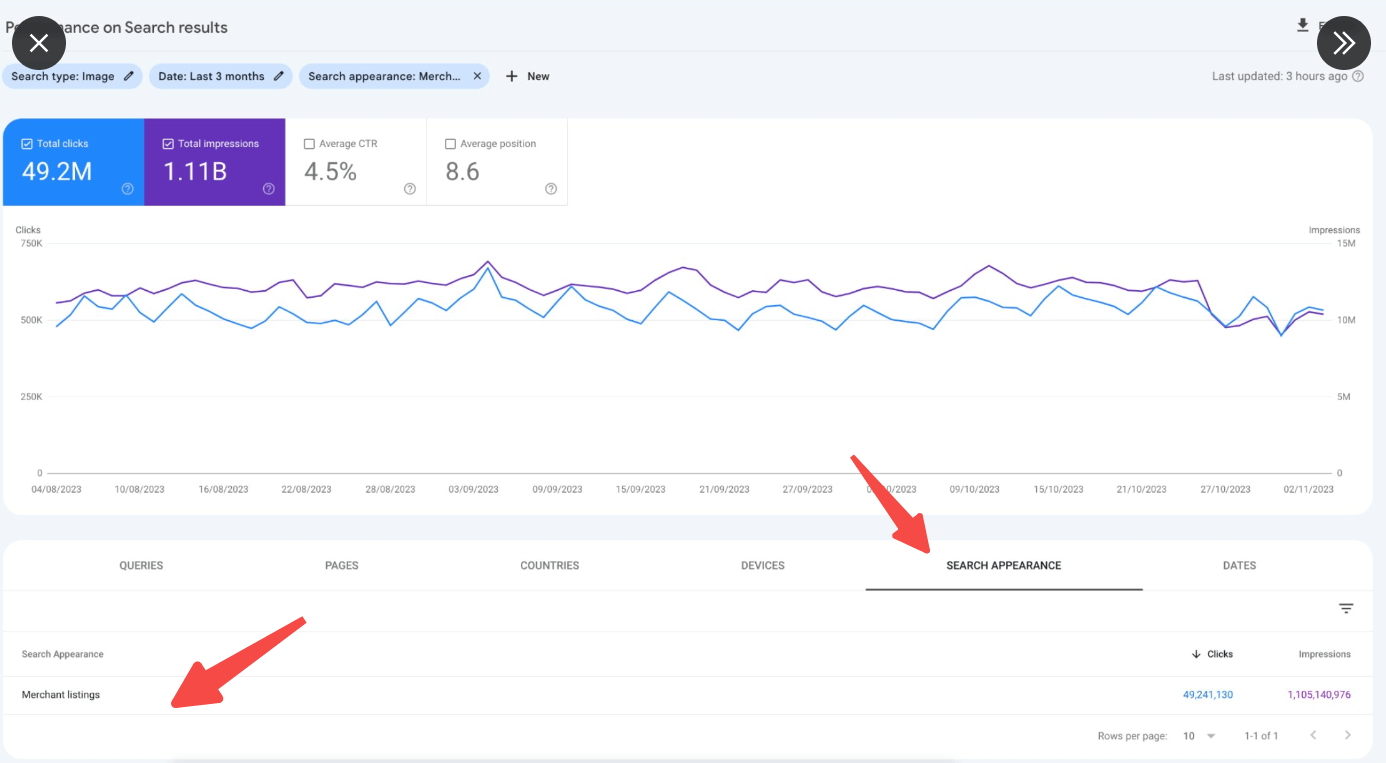
Task: Click the 49,241,130 clicks value
Action: [x=1208, y=695]
